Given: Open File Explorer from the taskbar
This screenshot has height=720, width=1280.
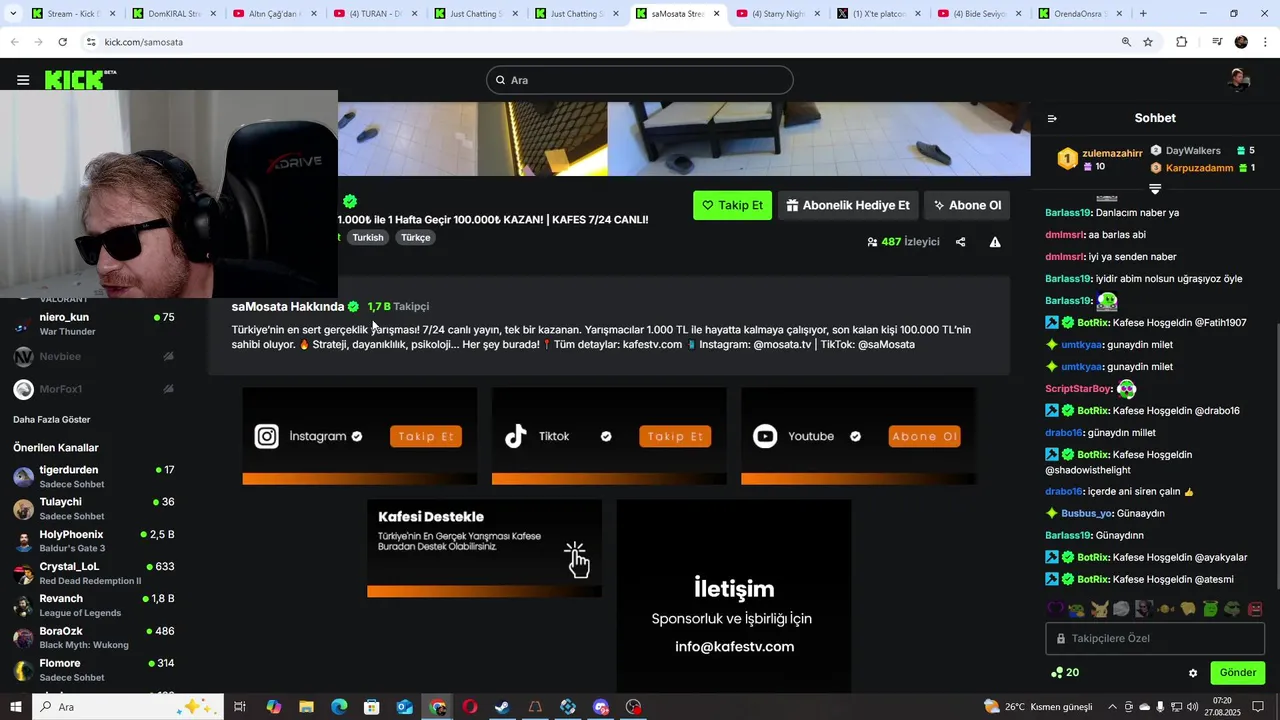Looking at the screenshot, I should [306, 707].
